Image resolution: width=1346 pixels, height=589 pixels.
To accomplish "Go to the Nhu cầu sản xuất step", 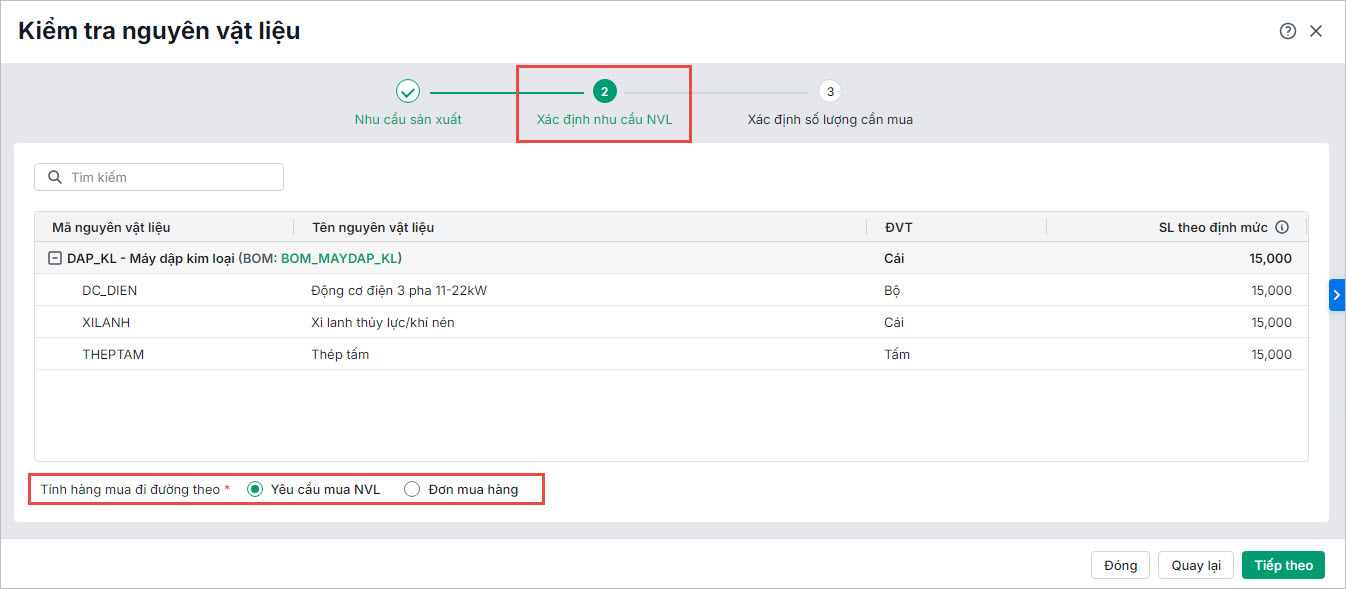I will pos(408,119).
